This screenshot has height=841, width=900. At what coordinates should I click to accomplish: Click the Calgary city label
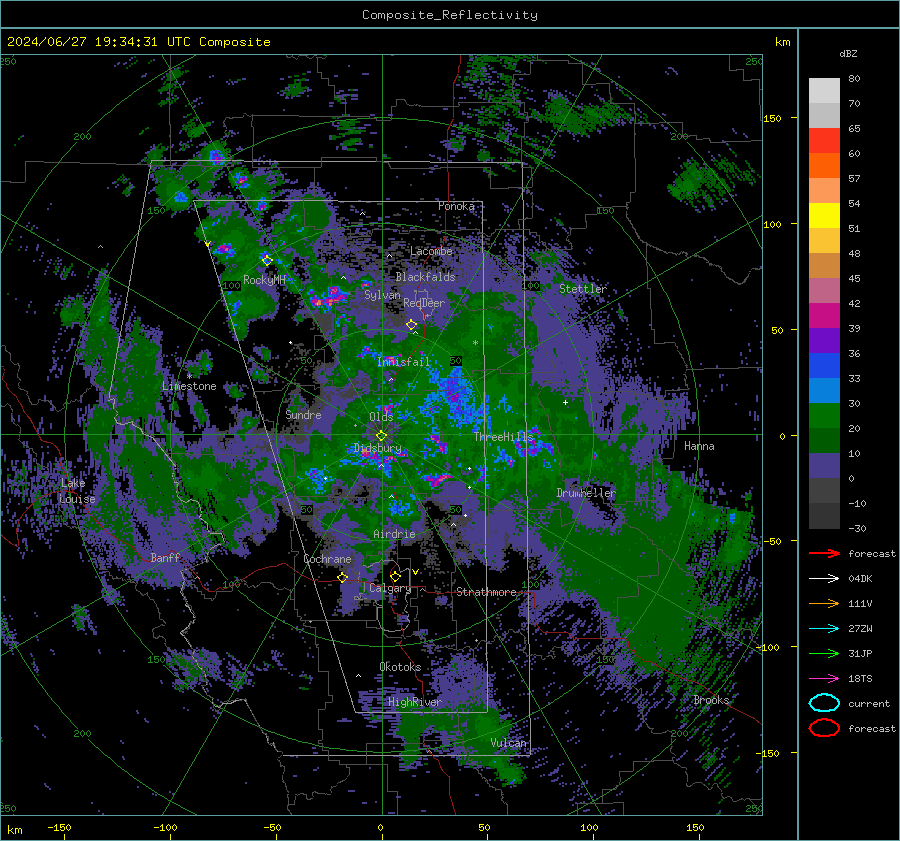point(390,588)
